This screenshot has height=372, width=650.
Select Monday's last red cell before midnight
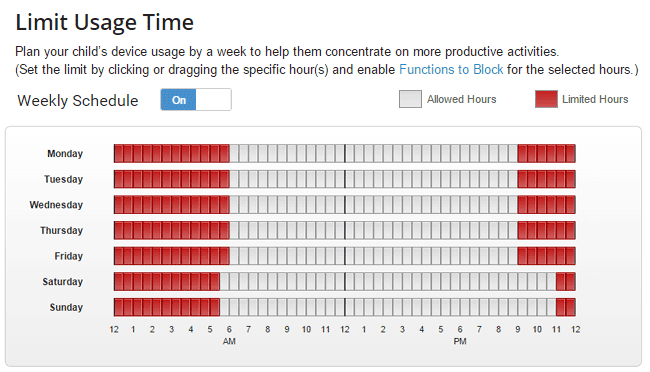click(x=571, y=153)
